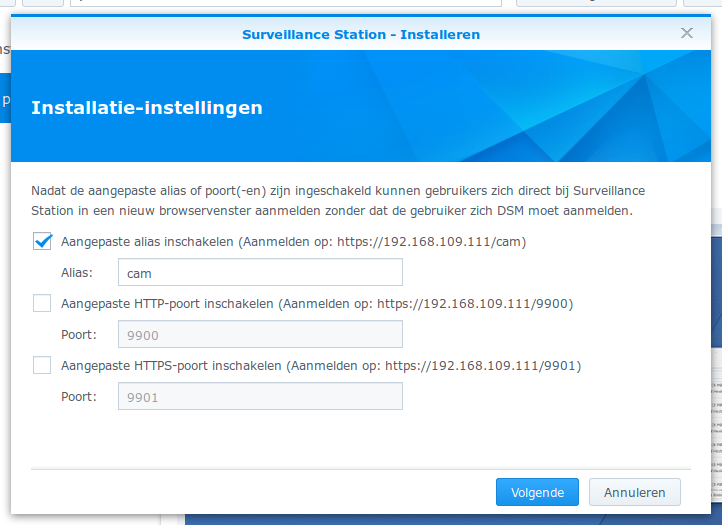Click the HTTP Poort field showing 9900
The width and height of the screenshot is (722, 525).
click(260, 334)
